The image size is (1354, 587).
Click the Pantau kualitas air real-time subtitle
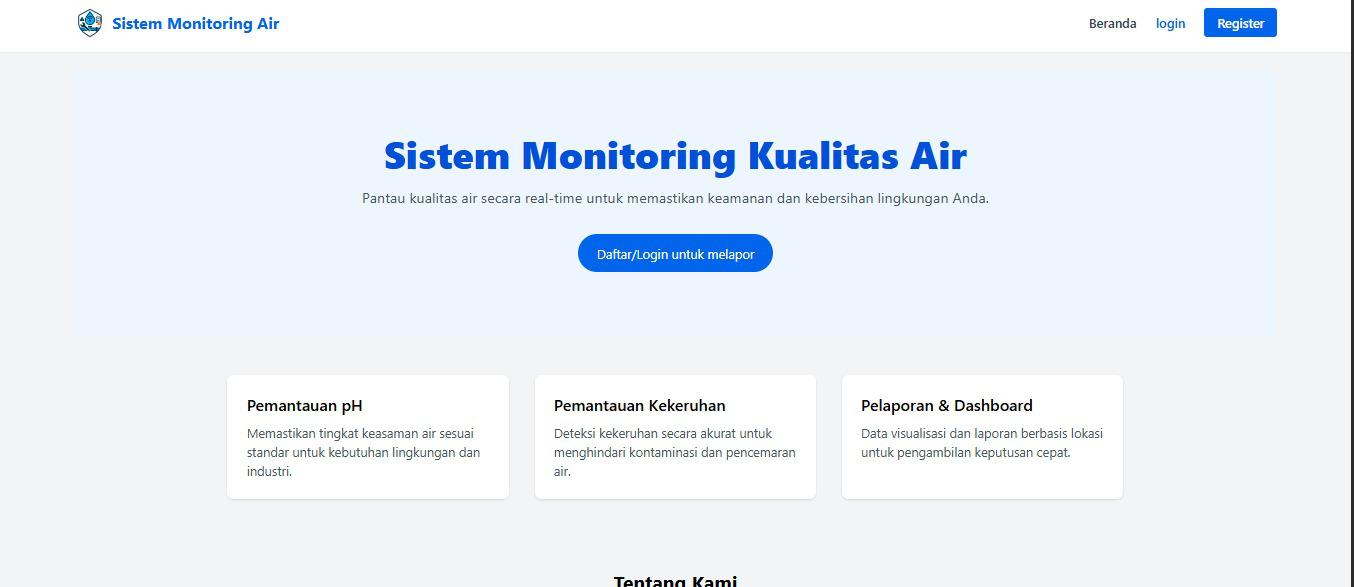click(675, 199)
